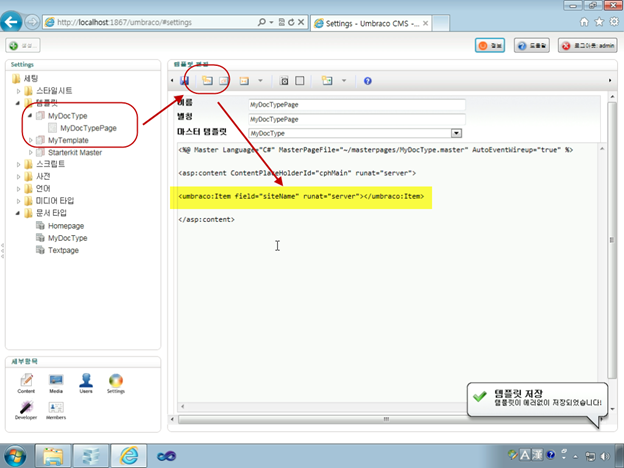Screen dimensions: 624x468
Task: Open the Homepage document type
Action: pyautogui.click(x=66, y=226)
